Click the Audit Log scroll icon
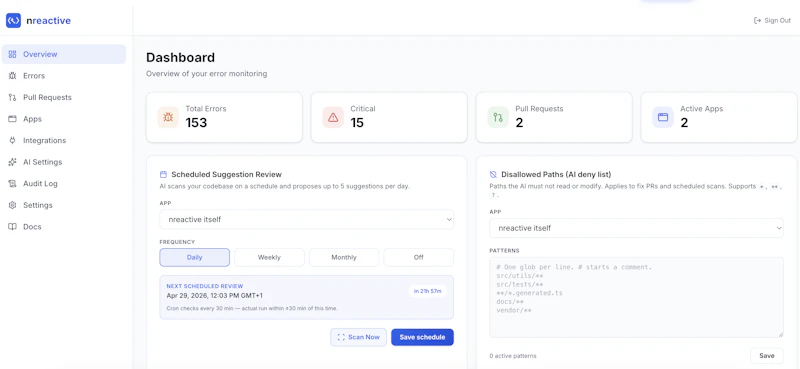 13,184
